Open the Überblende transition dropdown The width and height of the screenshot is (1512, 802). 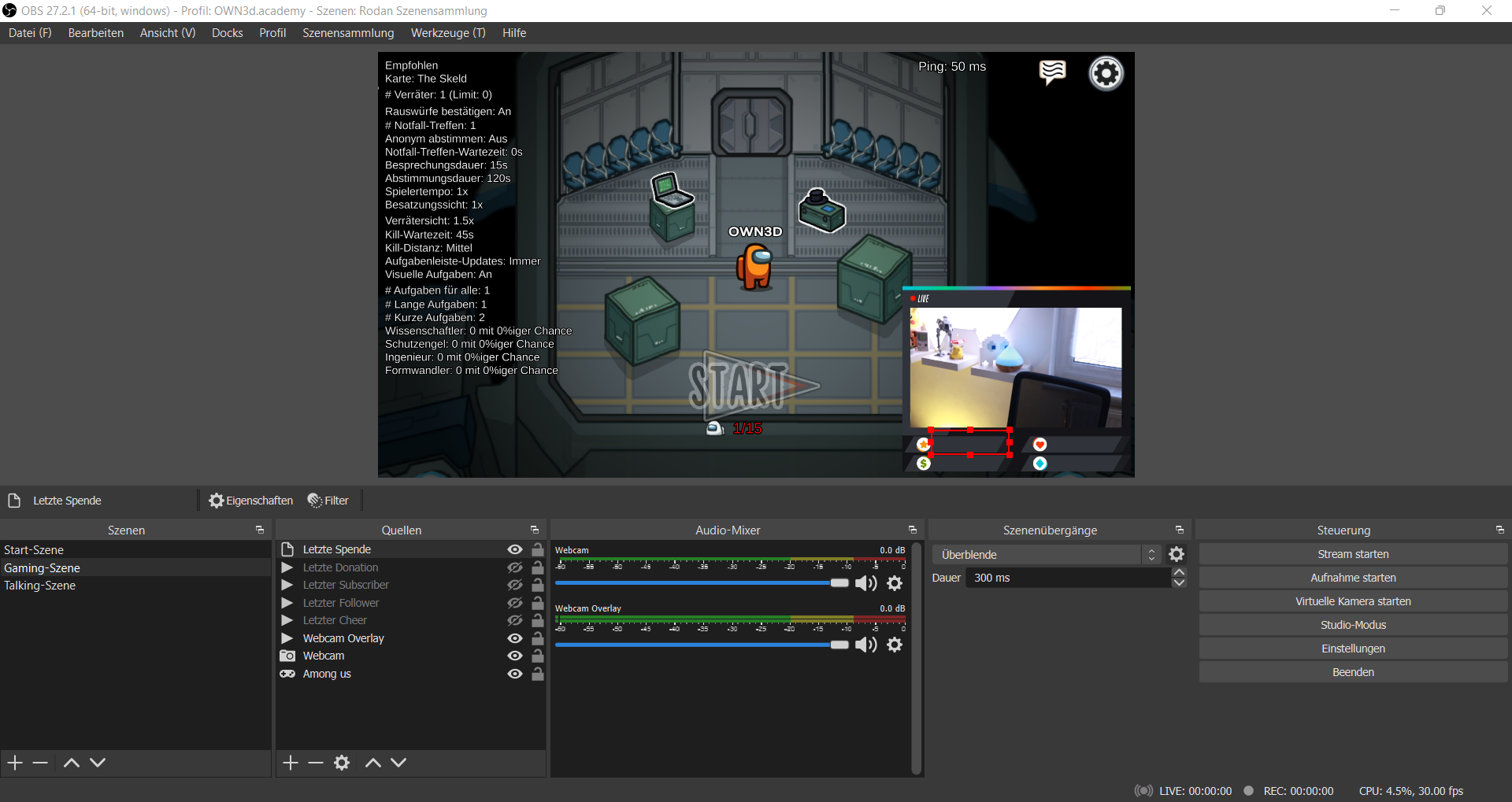[1046, 555]
